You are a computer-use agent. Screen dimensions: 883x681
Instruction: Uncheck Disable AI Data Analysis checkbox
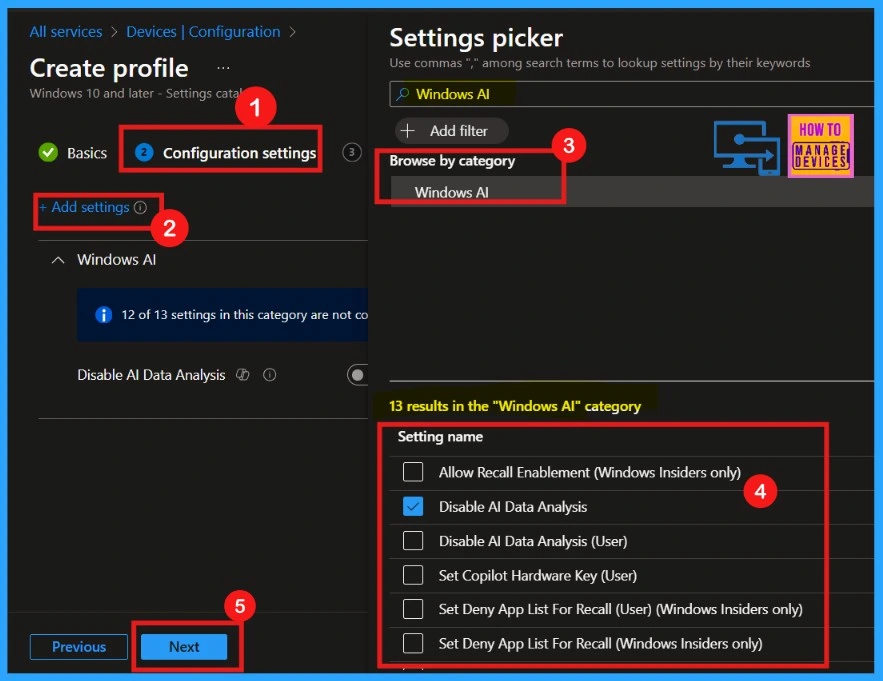point(413,506)
